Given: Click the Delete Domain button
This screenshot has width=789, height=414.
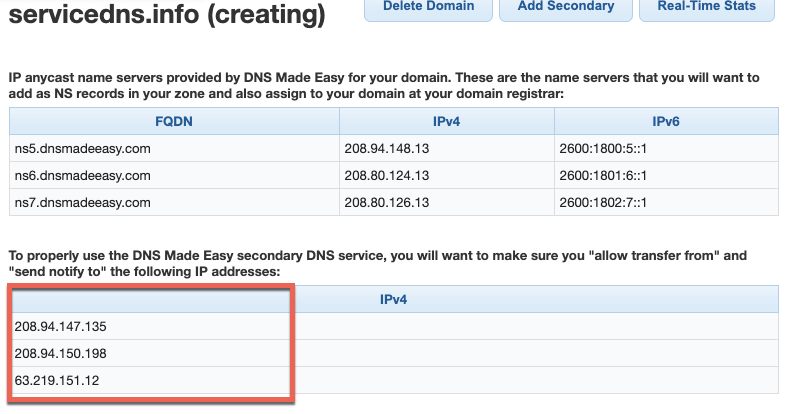Looking at the screenshot, I should 428,9.
